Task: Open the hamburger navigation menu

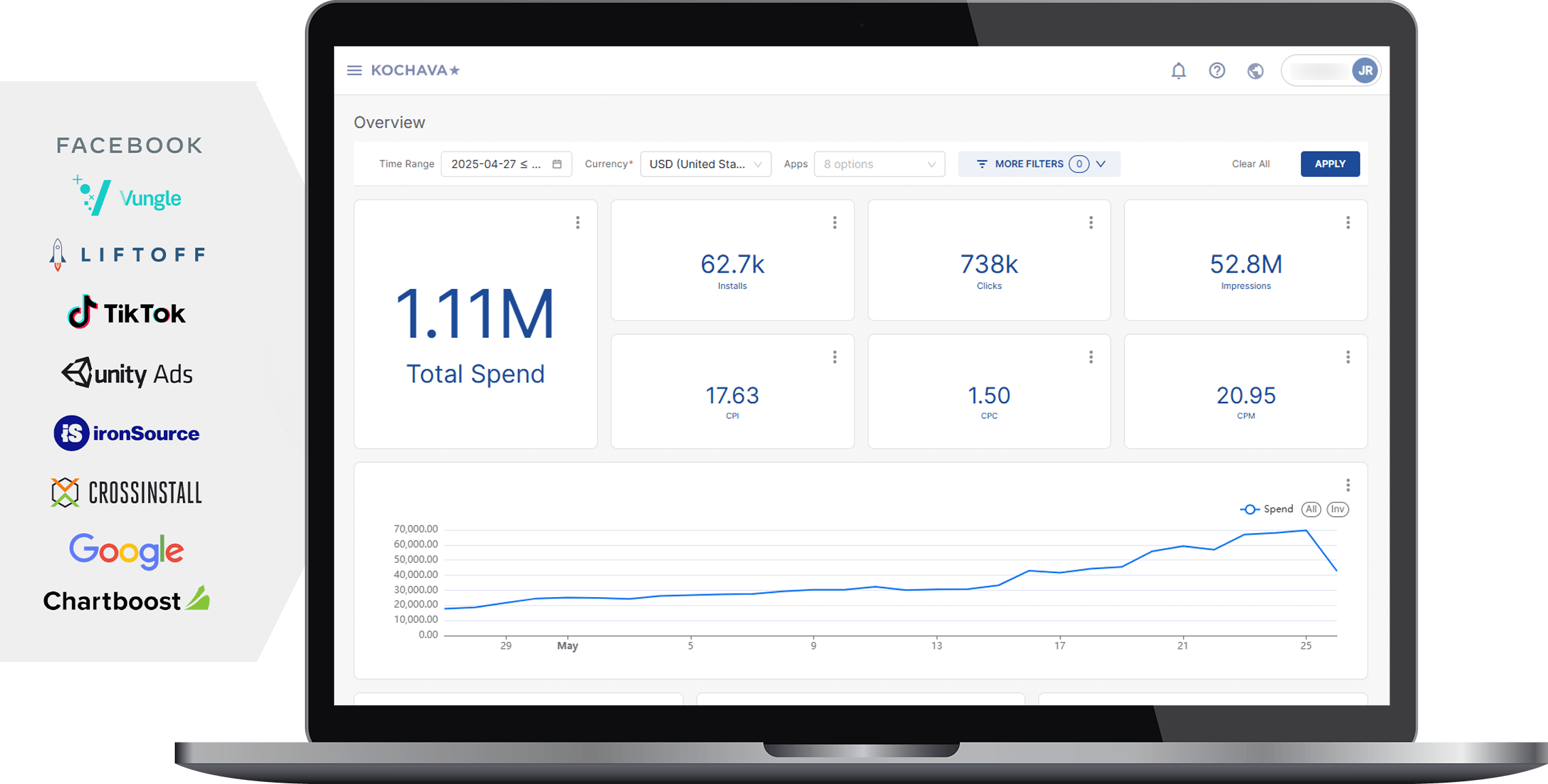Action: tap(354, 71)
